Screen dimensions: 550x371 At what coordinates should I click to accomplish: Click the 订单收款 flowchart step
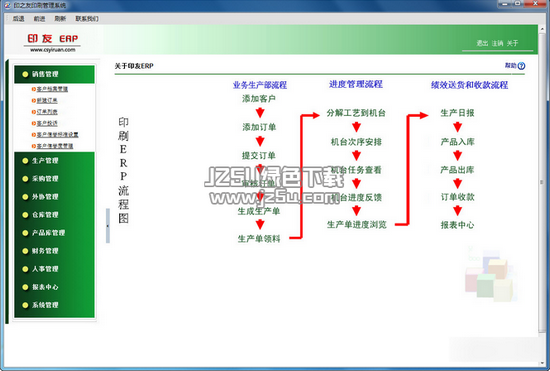click(457, 197)
